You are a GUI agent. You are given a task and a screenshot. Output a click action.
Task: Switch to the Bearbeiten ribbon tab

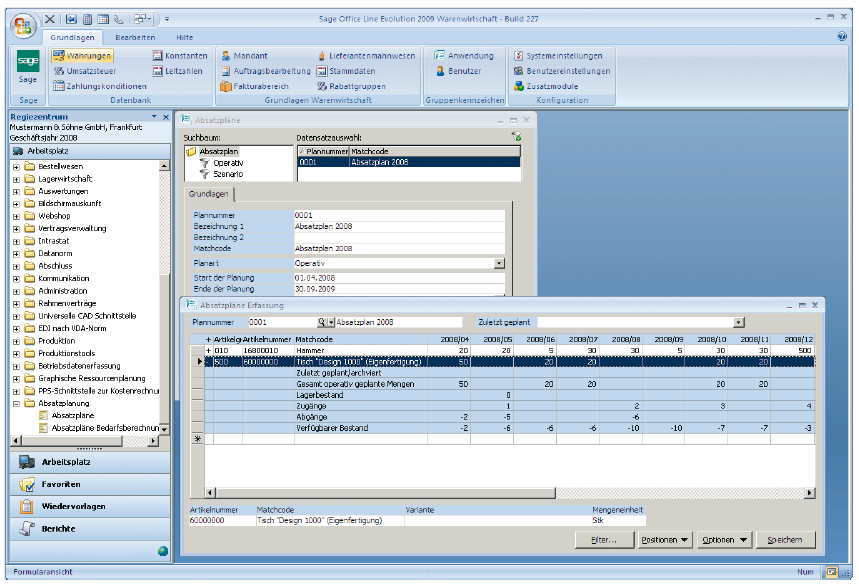click(x=134, y=36)
